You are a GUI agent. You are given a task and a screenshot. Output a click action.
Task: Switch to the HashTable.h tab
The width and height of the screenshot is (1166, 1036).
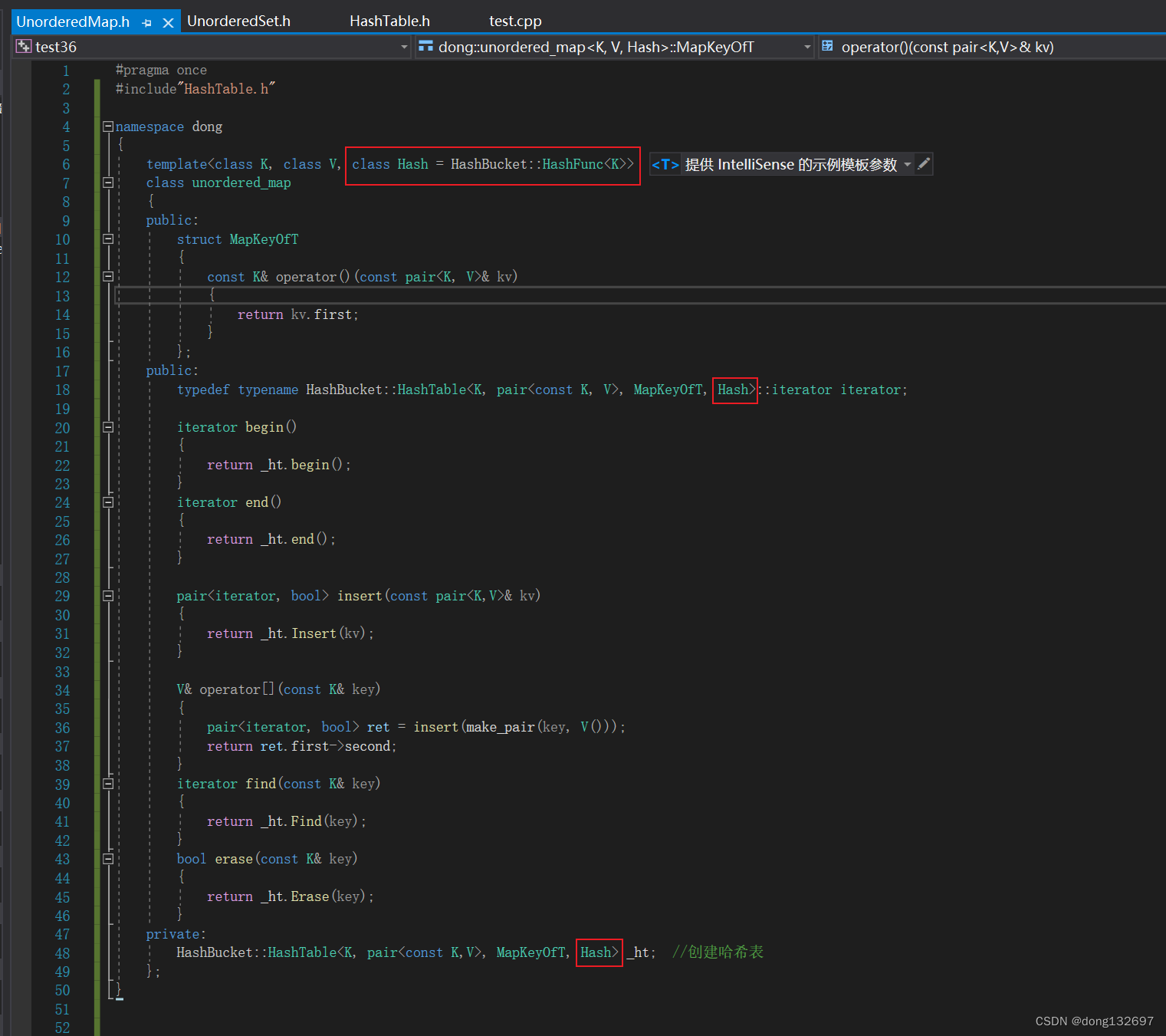pos(389,21)
